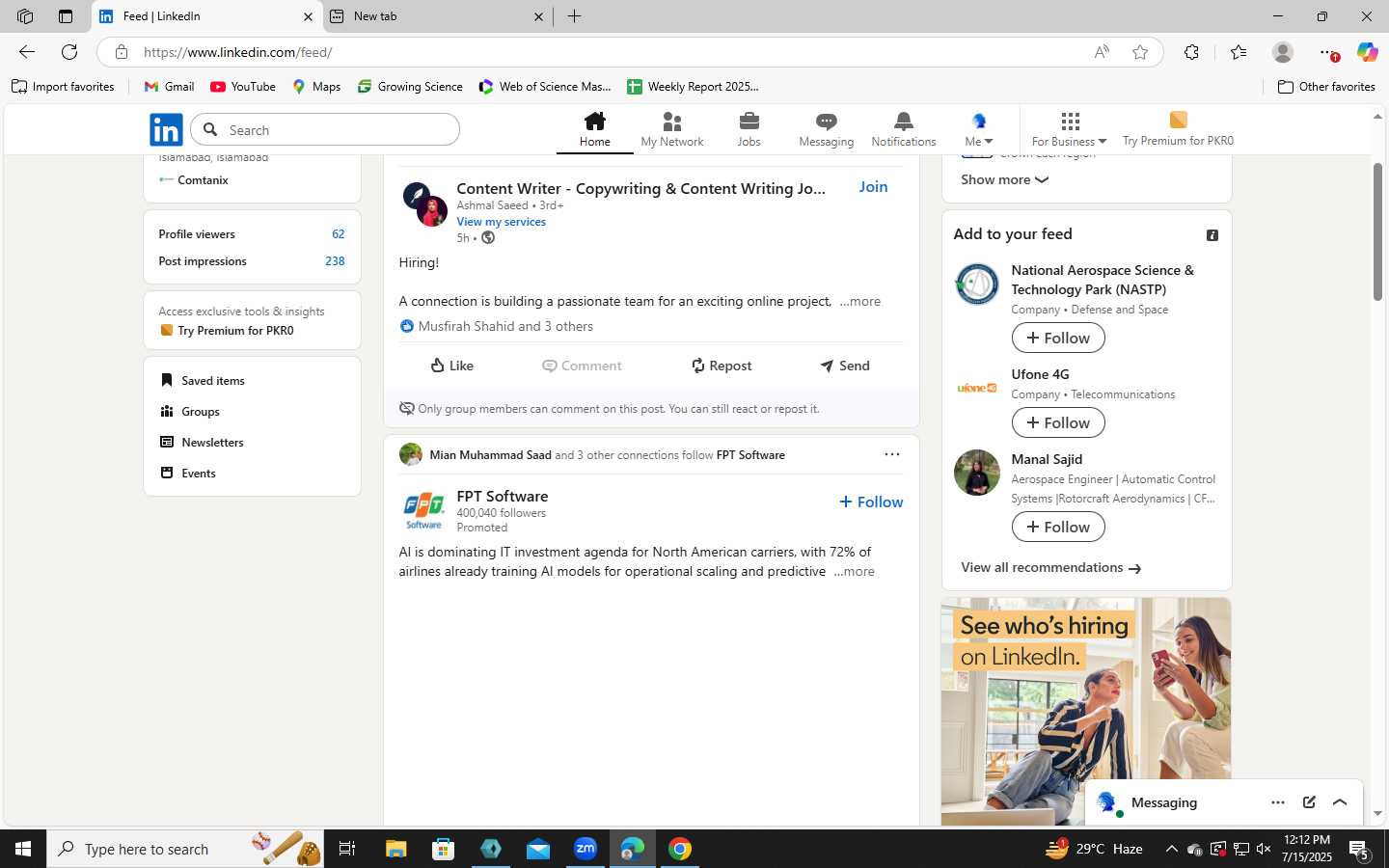The image size is (1389, 868).
Task: Like the Hiring post
Action: pos(451,366)
